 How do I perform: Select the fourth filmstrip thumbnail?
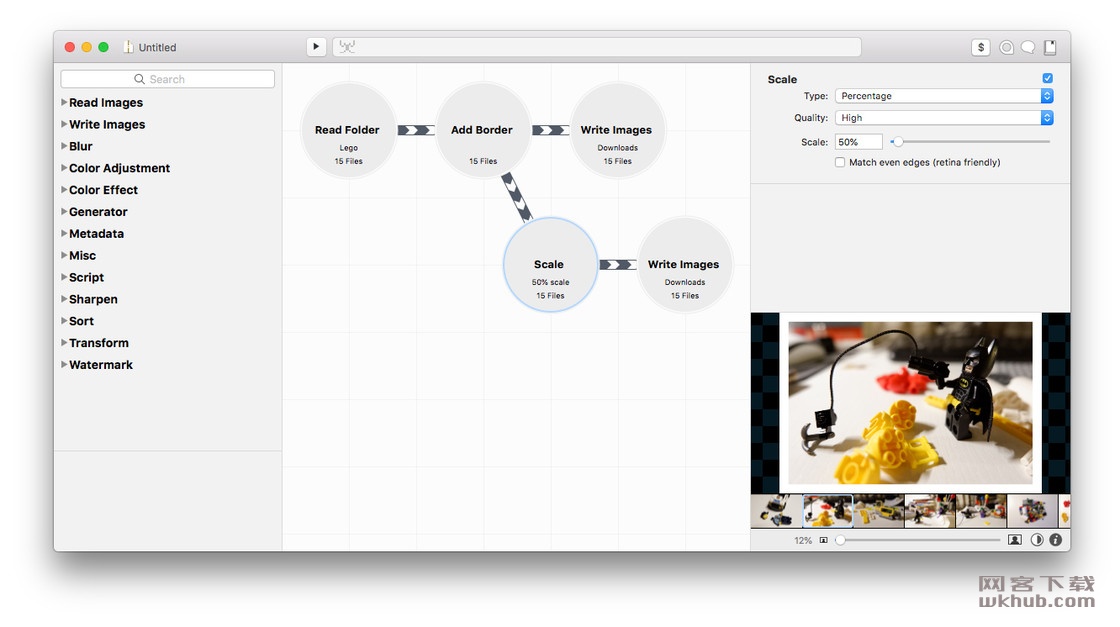930,511
